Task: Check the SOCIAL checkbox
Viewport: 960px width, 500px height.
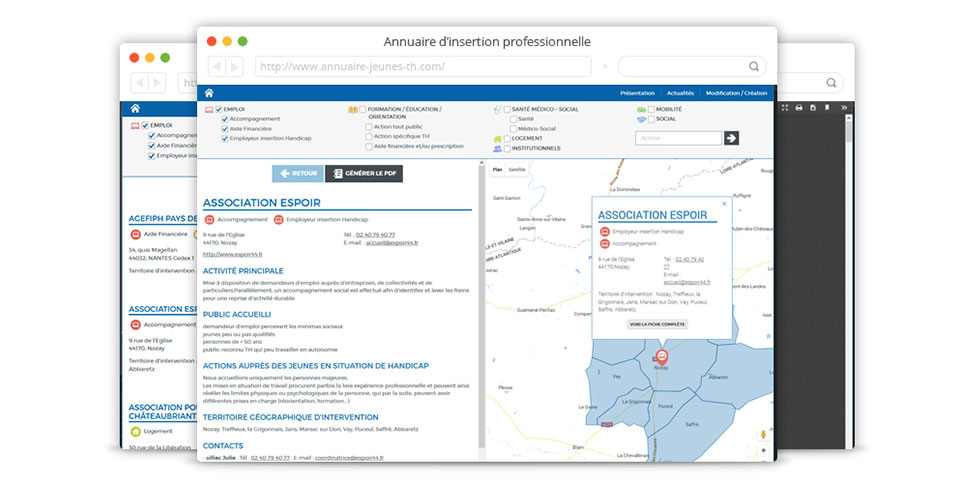Action: [651, 119]
